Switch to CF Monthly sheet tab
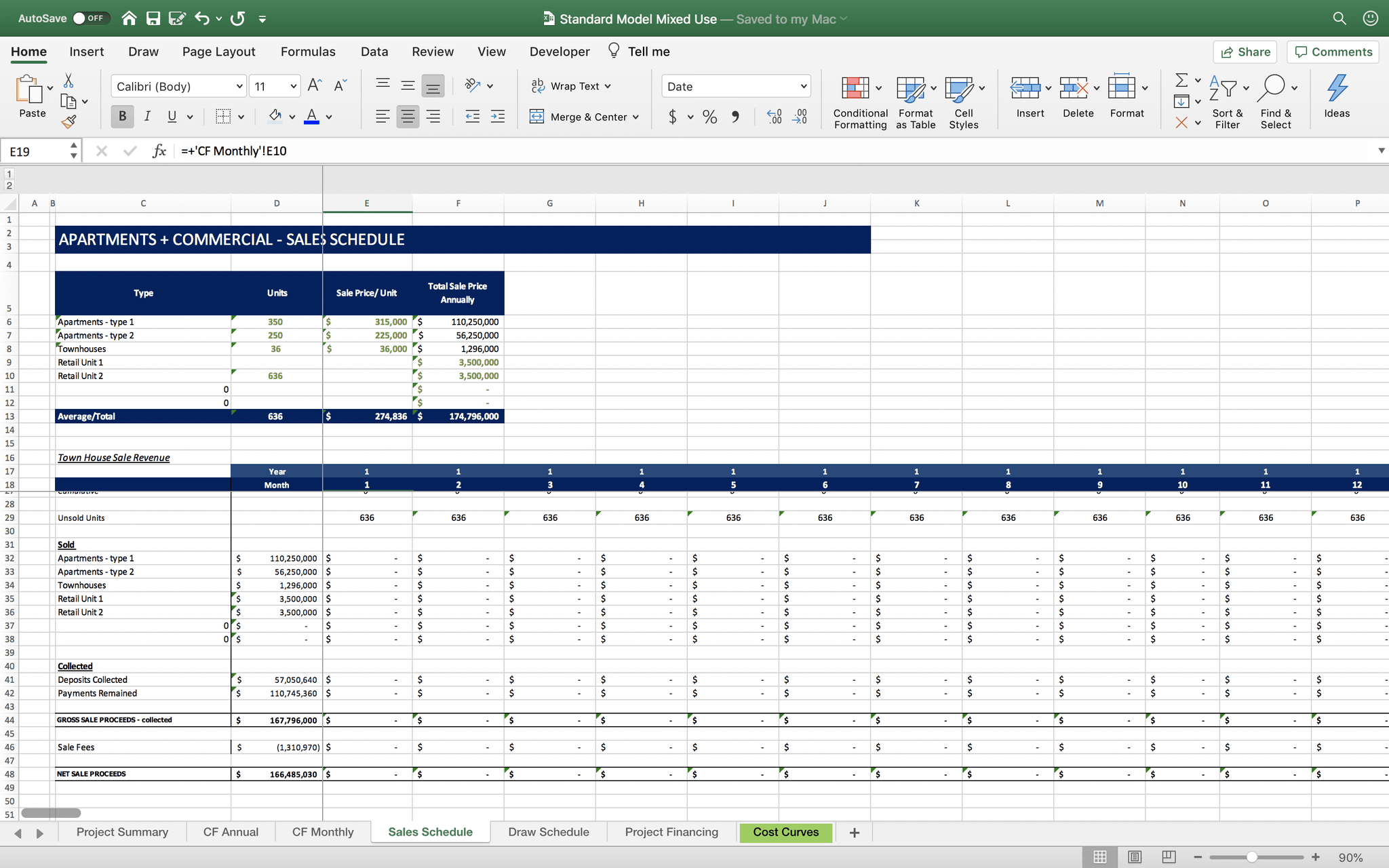The width and height of the screenshot is (1389, 868). tap(323, 832)
